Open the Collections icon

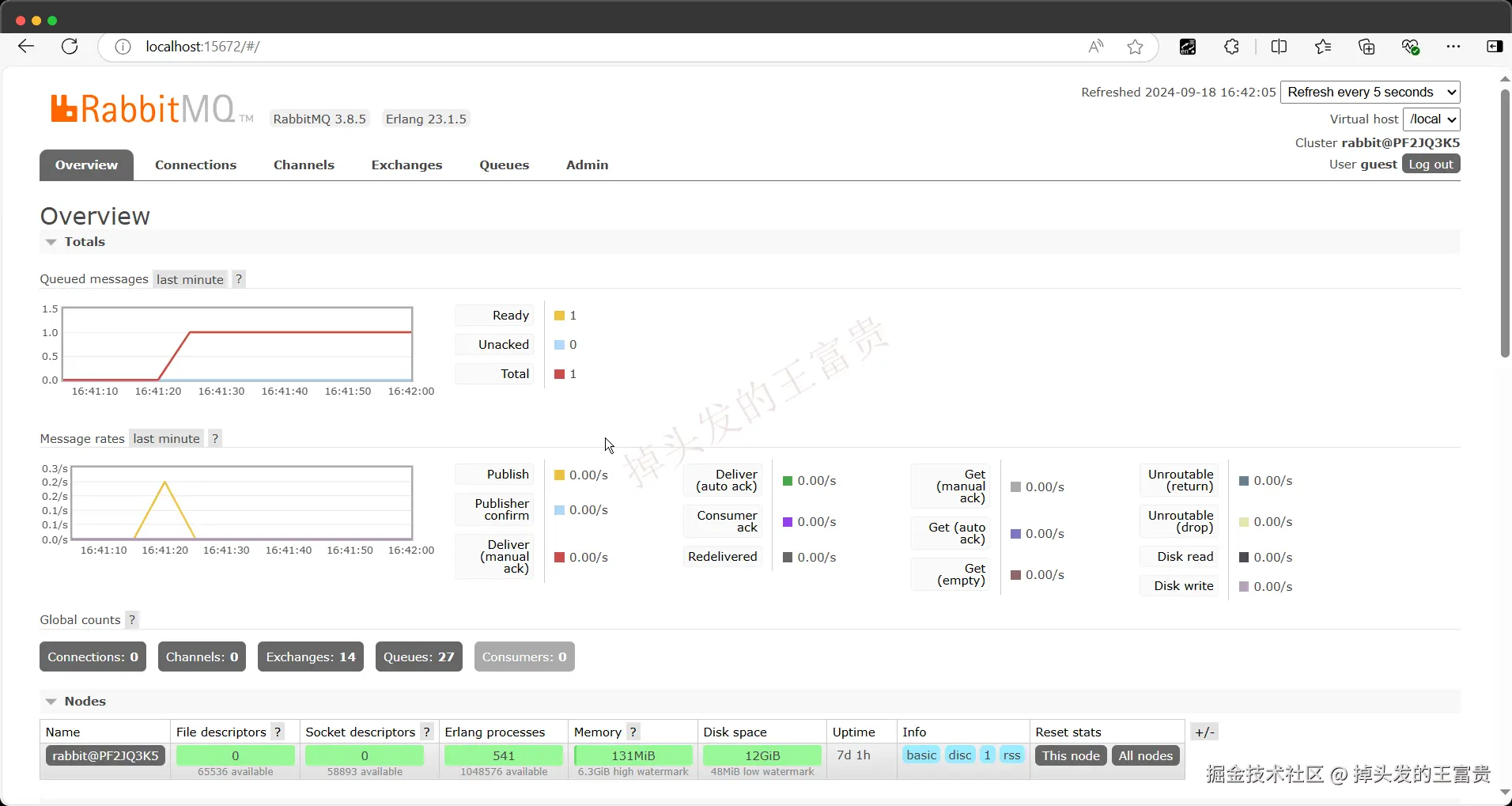pos(1366,47)
